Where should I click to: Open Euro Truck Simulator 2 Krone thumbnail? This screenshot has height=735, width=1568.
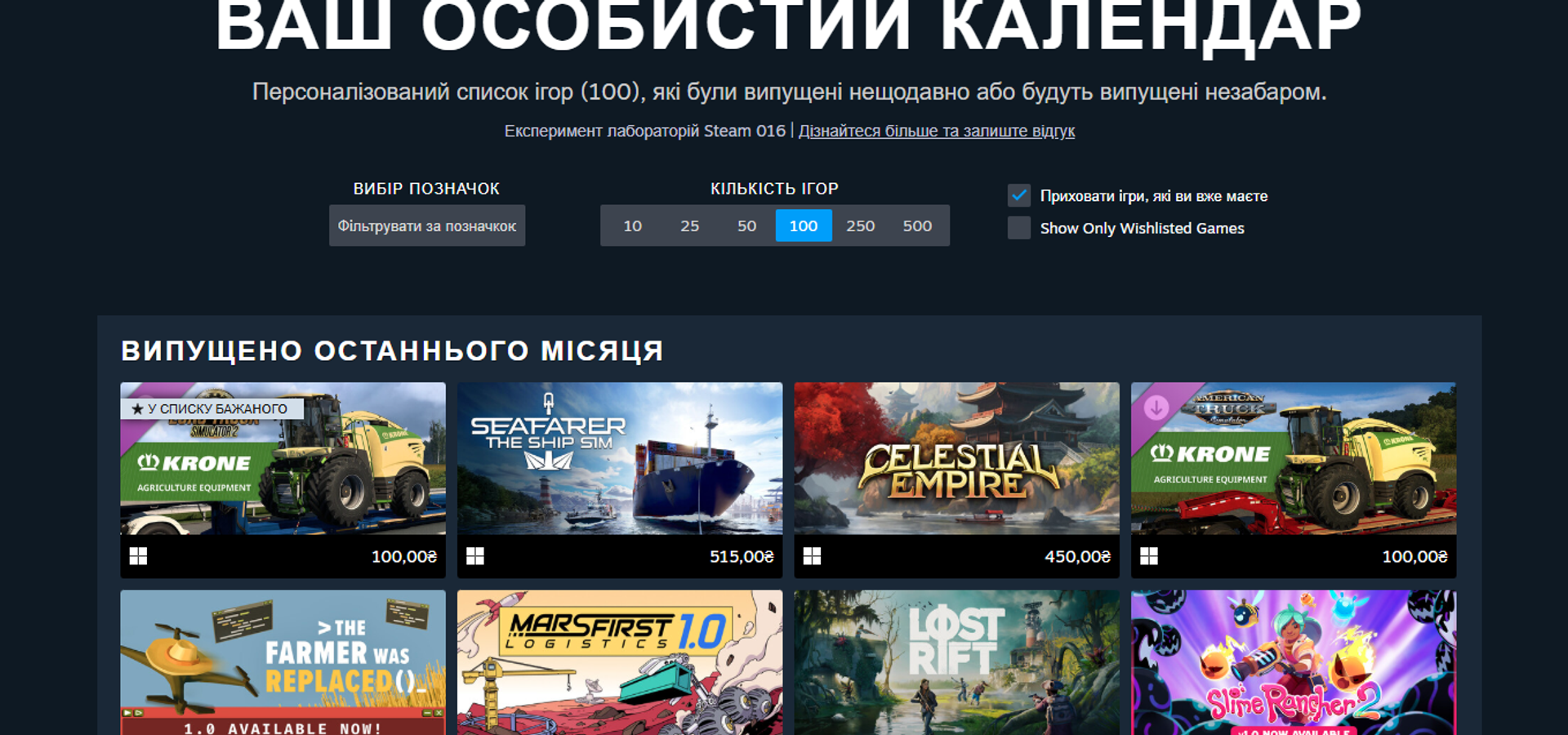pyautogui.click(x=283, y=458)
